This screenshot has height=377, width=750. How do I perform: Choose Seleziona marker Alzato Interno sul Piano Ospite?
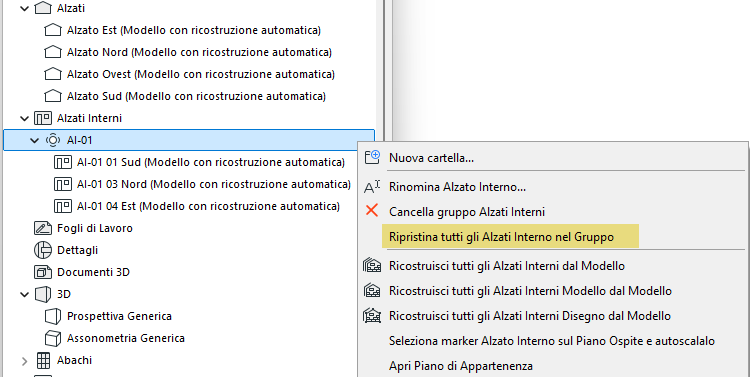[553, 341]
